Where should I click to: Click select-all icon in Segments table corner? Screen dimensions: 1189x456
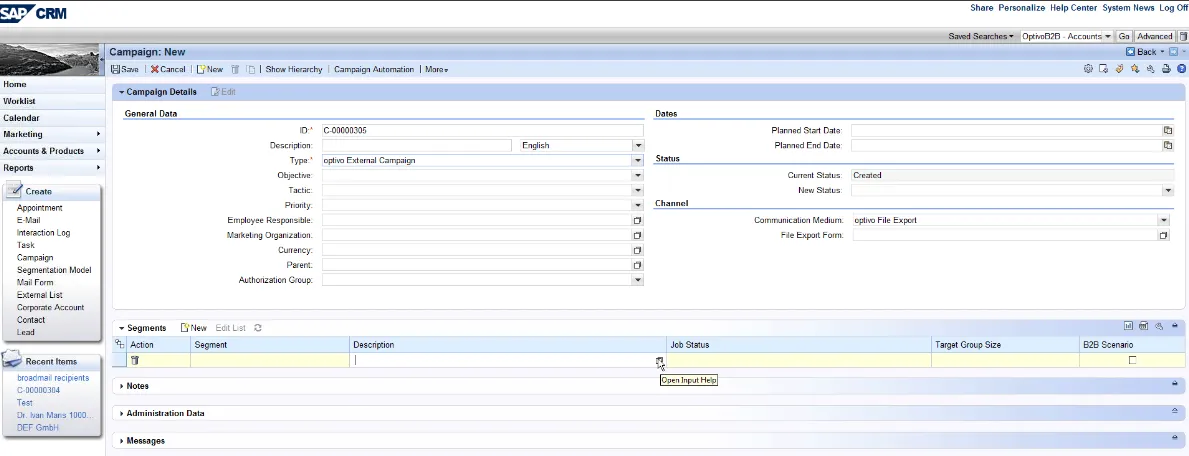click(119, 344)
